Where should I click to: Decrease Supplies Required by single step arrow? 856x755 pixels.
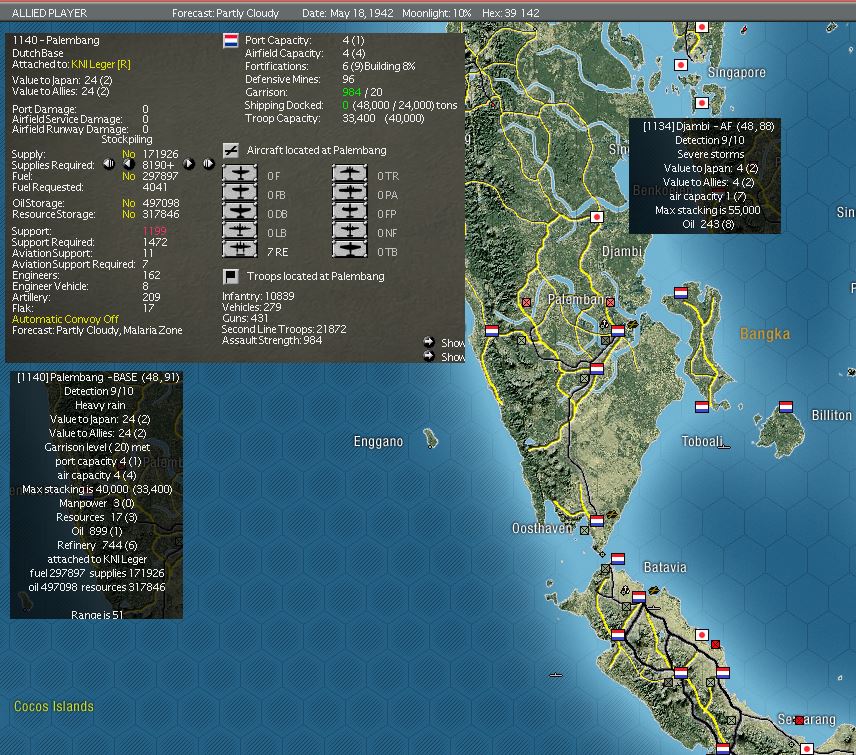tap(129, 164)
